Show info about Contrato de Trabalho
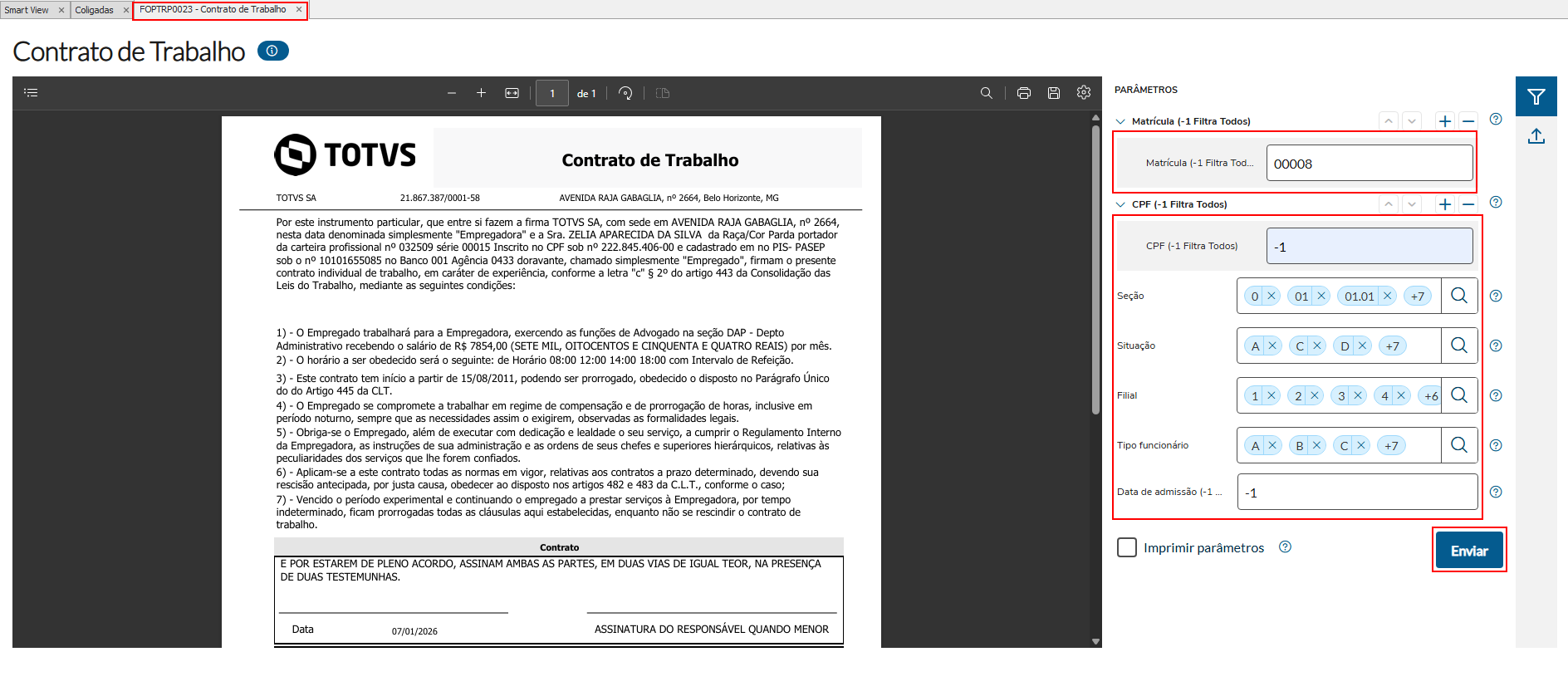The width and height of the screenshot is (1568, 696). tap(272, 51)
